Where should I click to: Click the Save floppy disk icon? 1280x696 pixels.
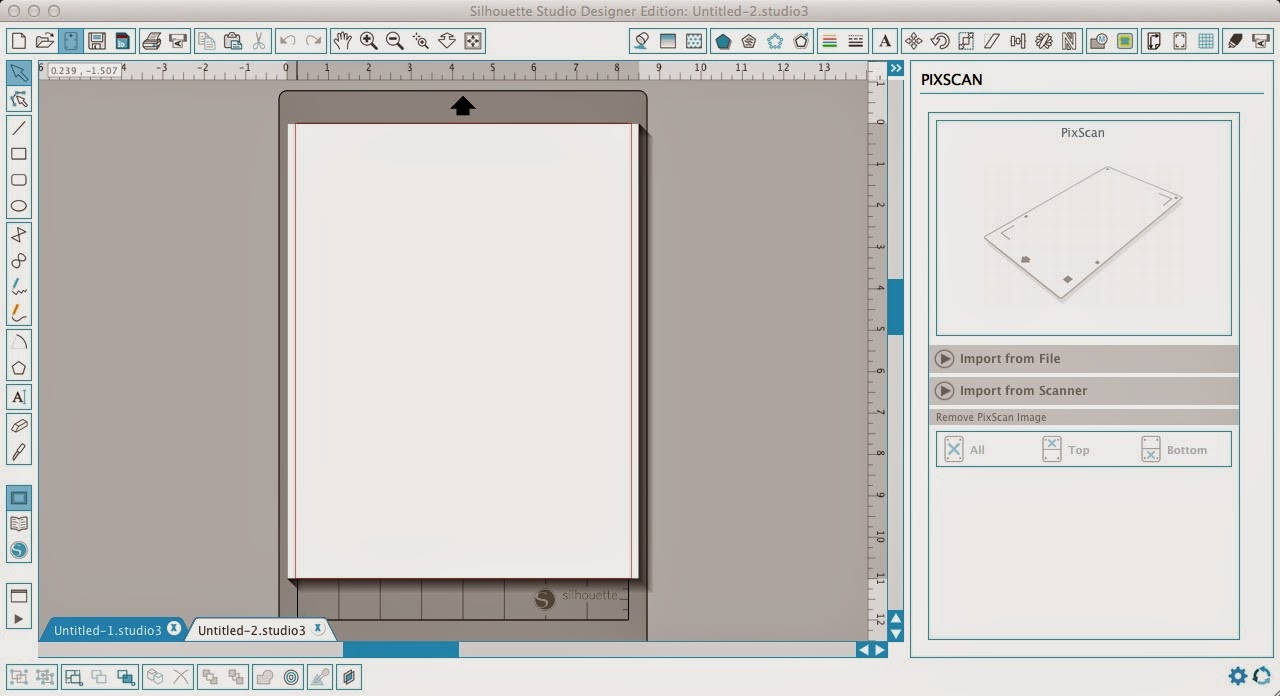coord(96,41)
